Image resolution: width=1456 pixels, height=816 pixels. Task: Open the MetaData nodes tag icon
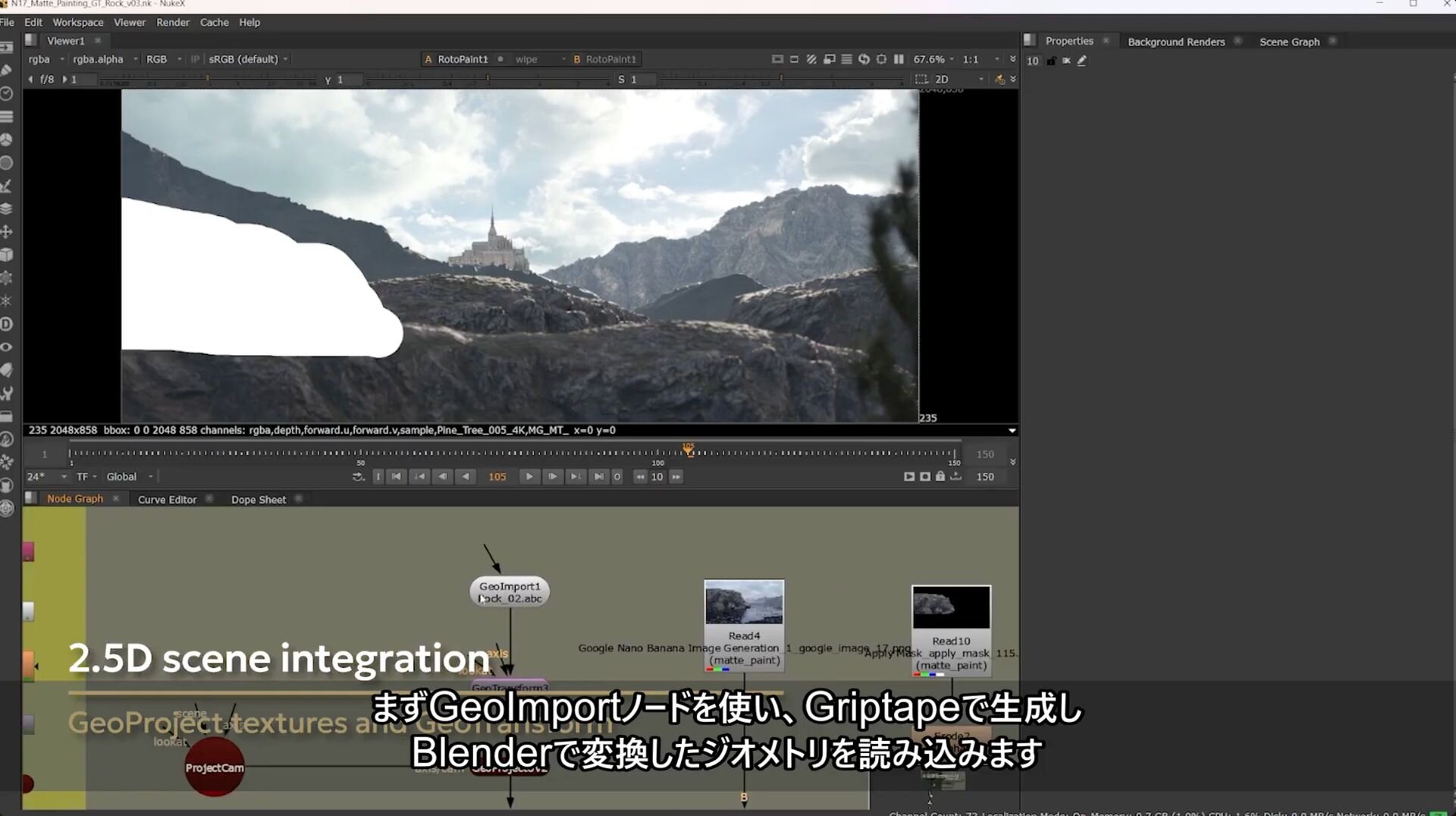(x=7, y=370)
